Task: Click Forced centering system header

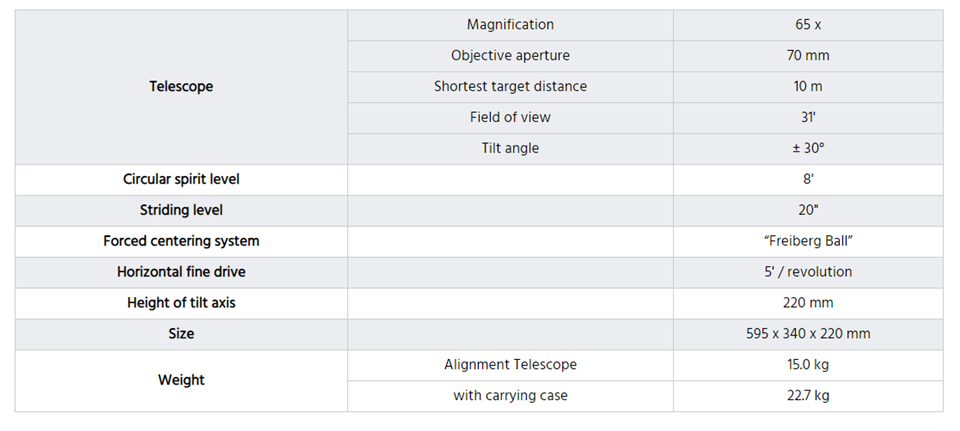Action: (x=181, y=241)
